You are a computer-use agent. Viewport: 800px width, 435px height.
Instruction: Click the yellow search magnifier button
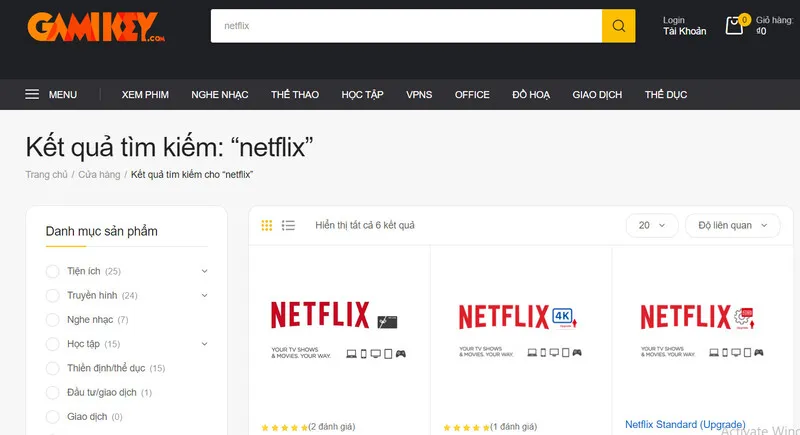coord(618,26)
